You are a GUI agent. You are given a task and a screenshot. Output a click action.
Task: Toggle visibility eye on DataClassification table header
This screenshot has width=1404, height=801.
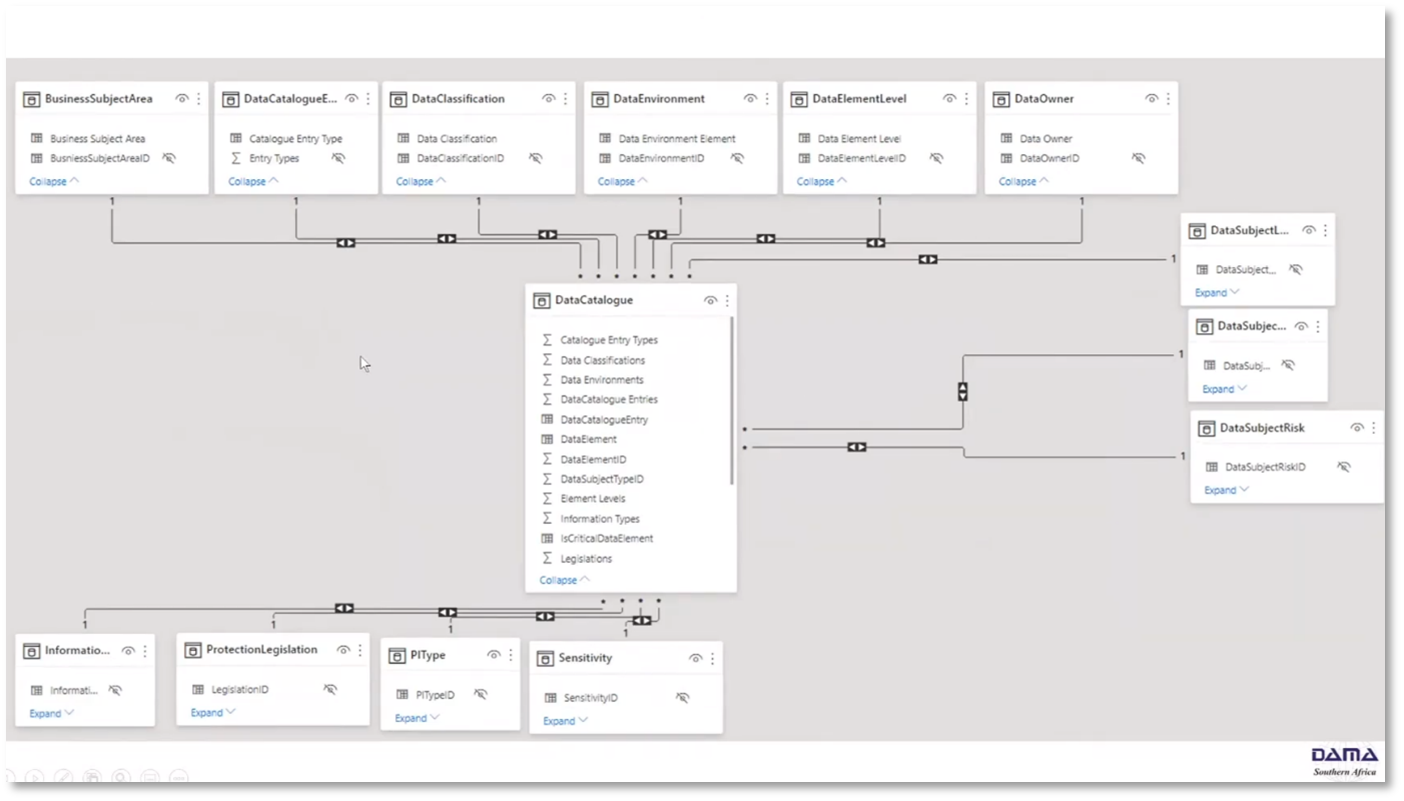(x=549, y=99)
